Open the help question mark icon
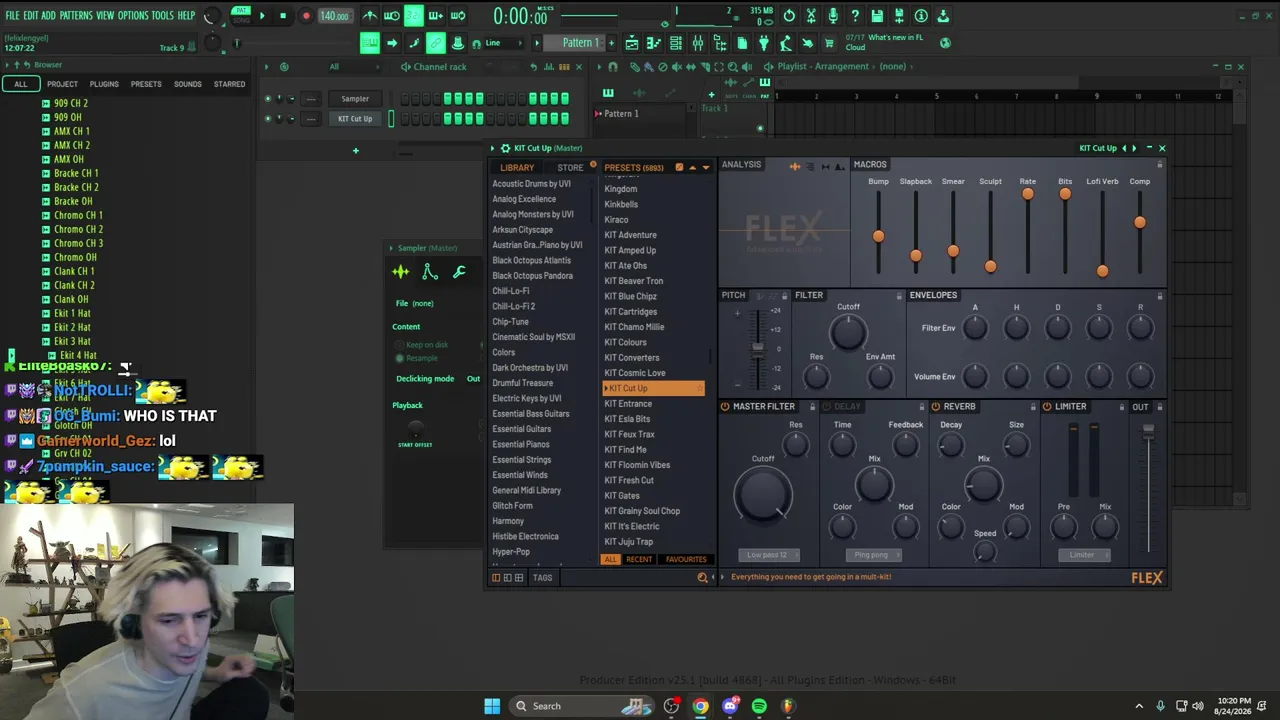This screenshot has height=720, width=1280. pyautogui.click(x=855, y=16)
